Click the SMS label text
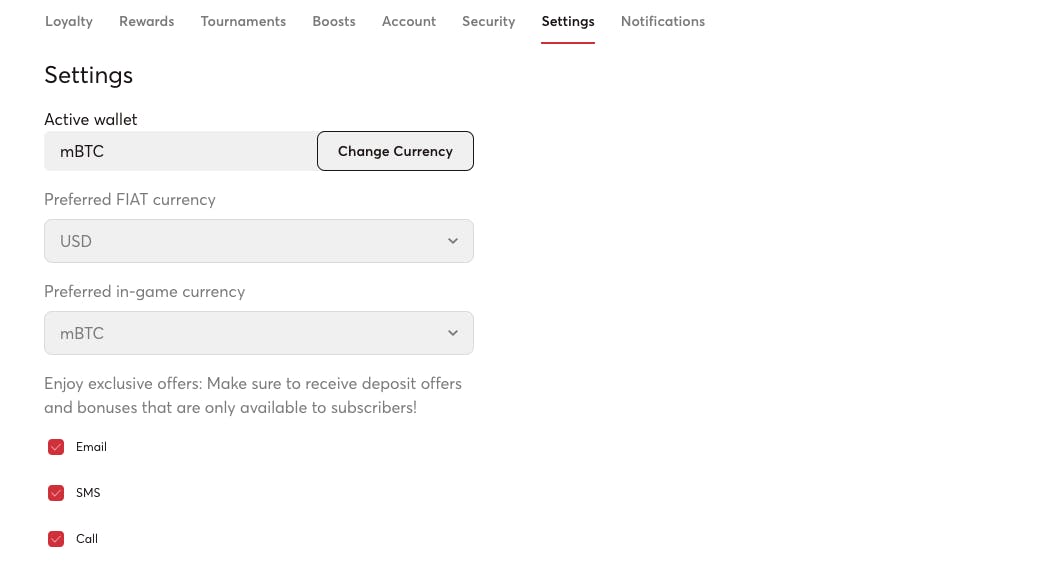Image resolution: width=1042 pixels, height=566 pixels. click(x=88, y=493)
